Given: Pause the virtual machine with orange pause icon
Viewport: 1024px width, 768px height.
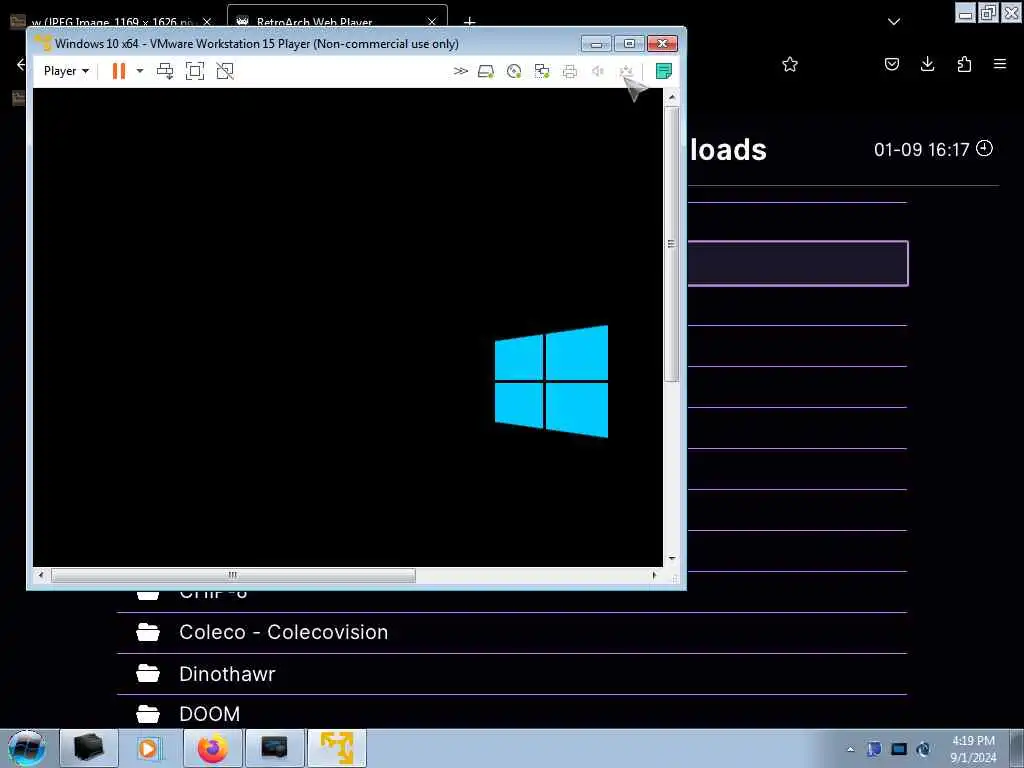Looking at the screenshot, I should (x=119, y=71).
